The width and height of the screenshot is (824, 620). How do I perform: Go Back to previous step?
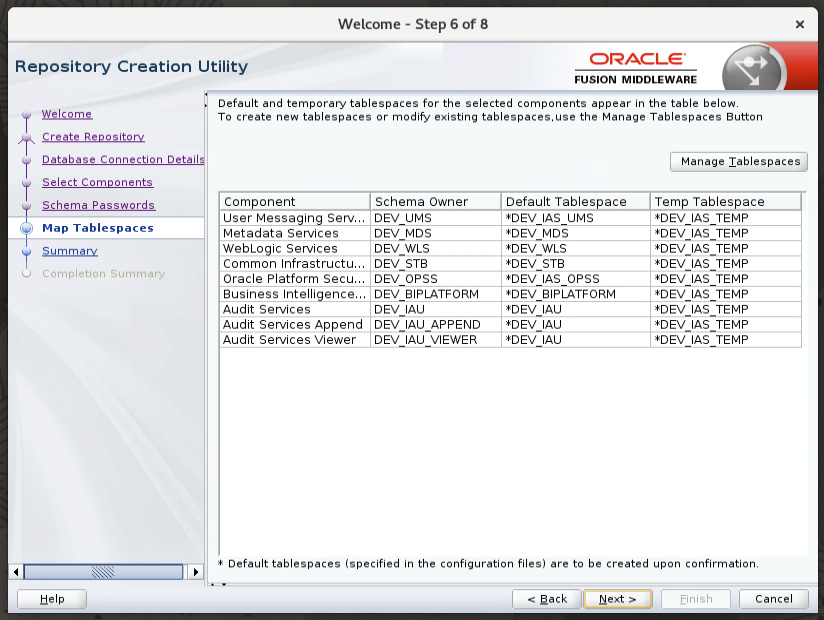click(547, 599)
